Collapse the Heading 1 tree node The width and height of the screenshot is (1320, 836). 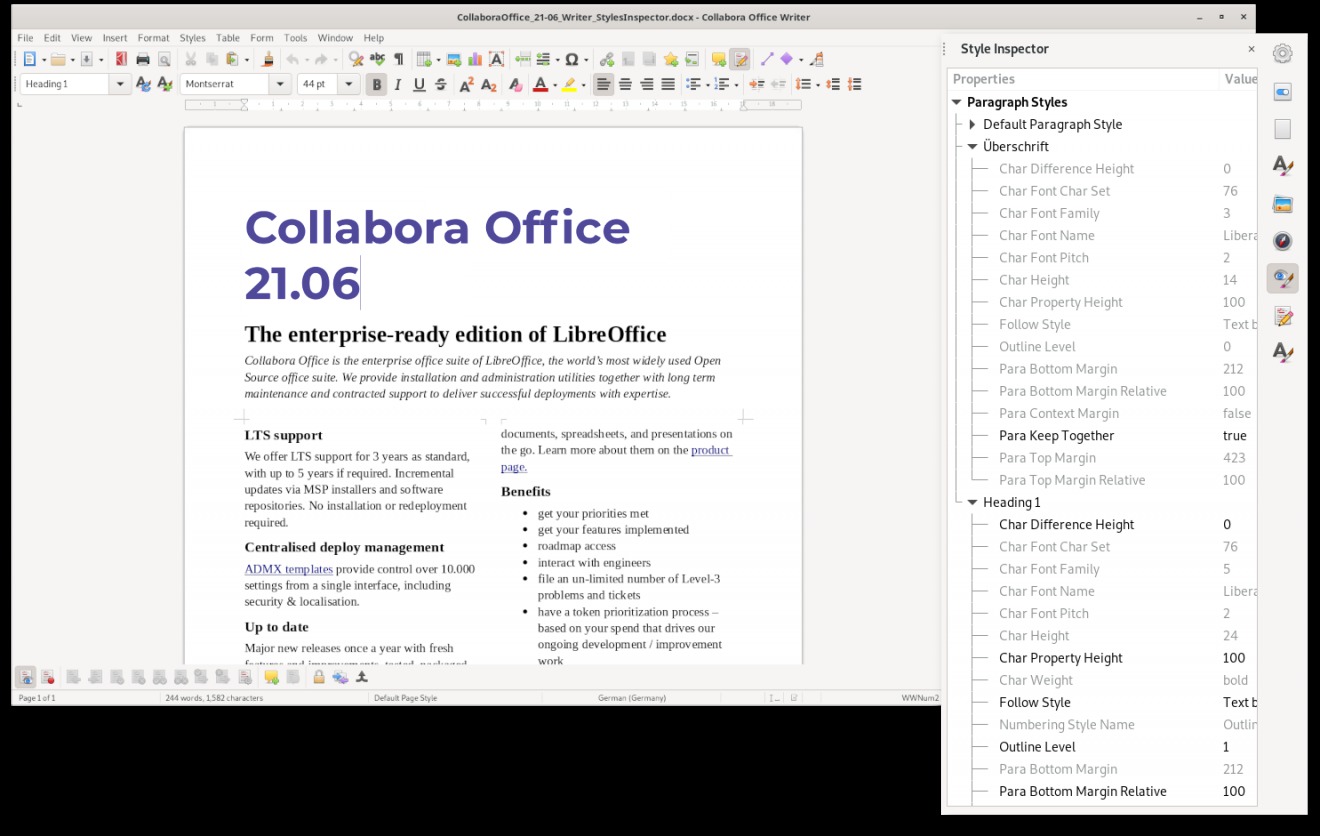click(972, 502)
